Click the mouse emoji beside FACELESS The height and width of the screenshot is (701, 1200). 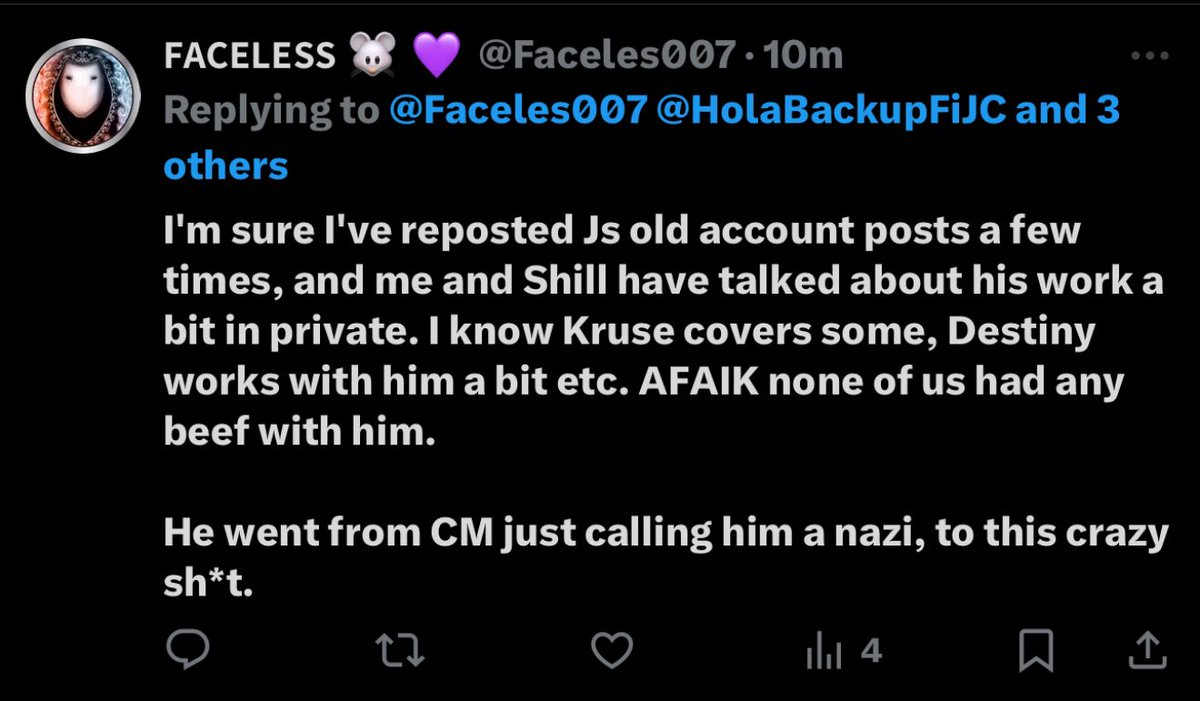click(x=365, y=57)
